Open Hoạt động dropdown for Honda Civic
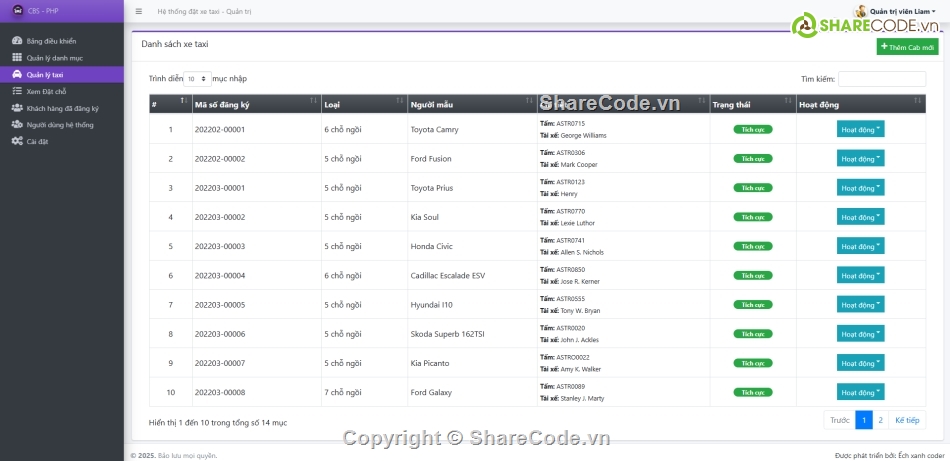Image resolution: width=950 pixels, height=461 pixels. tap(860, 246)
